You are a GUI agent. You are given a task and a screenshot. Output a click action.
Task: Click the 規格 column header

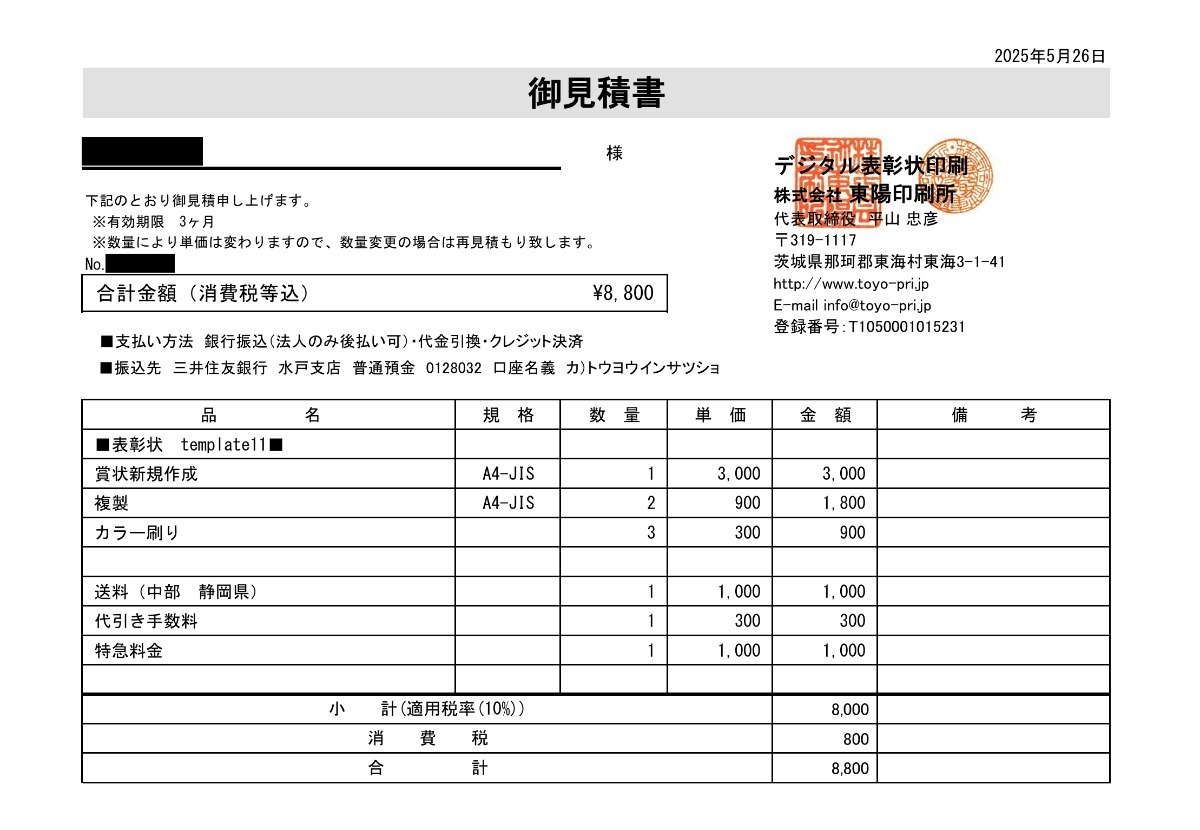coord(508,415)
